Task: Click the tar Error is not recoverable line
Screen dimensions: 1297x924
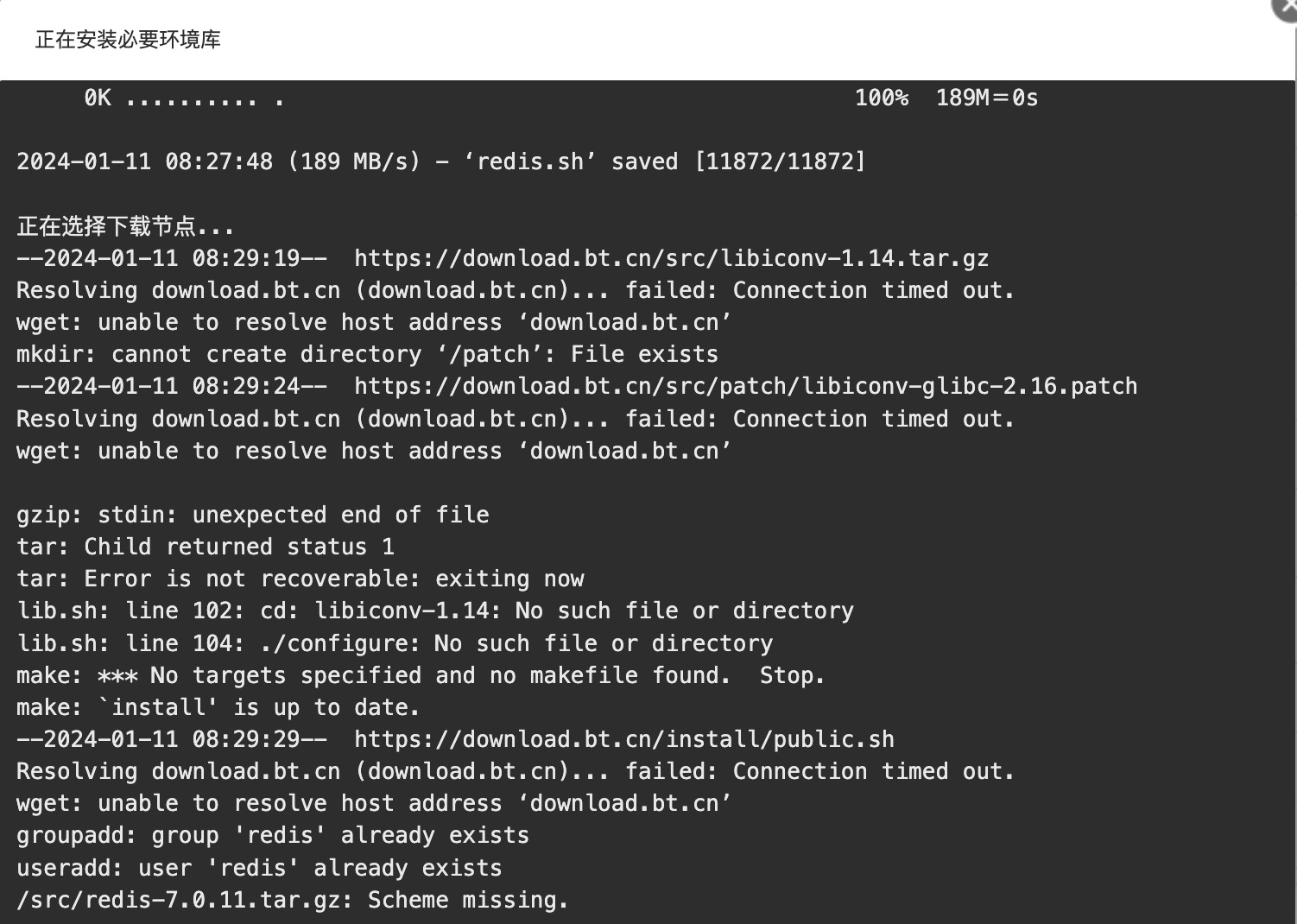Action: click(x=300, y=579)
